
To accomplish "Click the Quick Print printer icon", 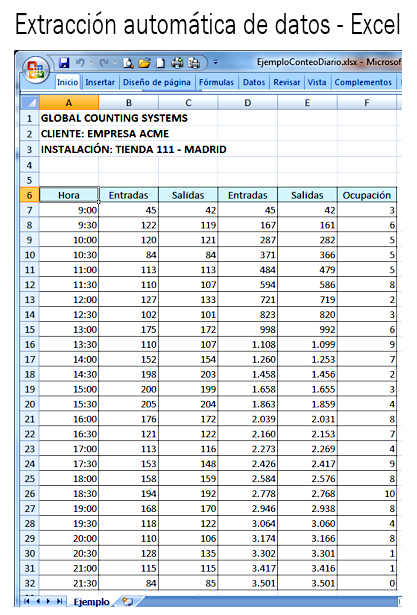I will 177,63.
